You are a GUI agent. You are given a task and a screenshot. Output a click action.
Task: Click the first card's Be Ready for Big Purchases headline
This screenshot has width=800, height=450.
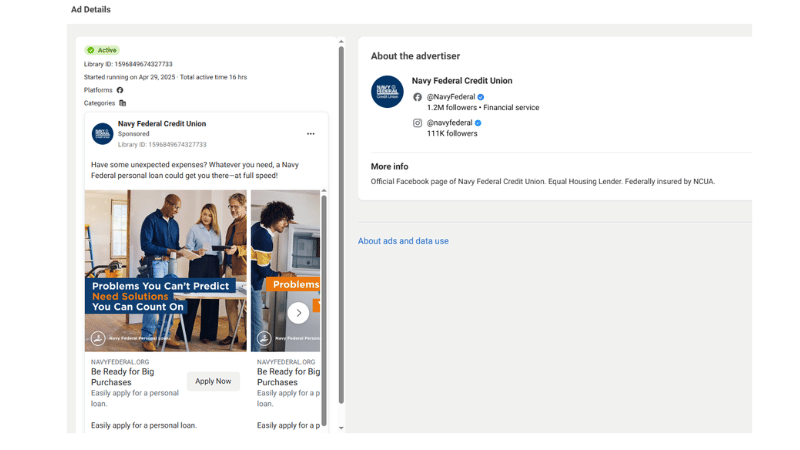click(122, 377)
